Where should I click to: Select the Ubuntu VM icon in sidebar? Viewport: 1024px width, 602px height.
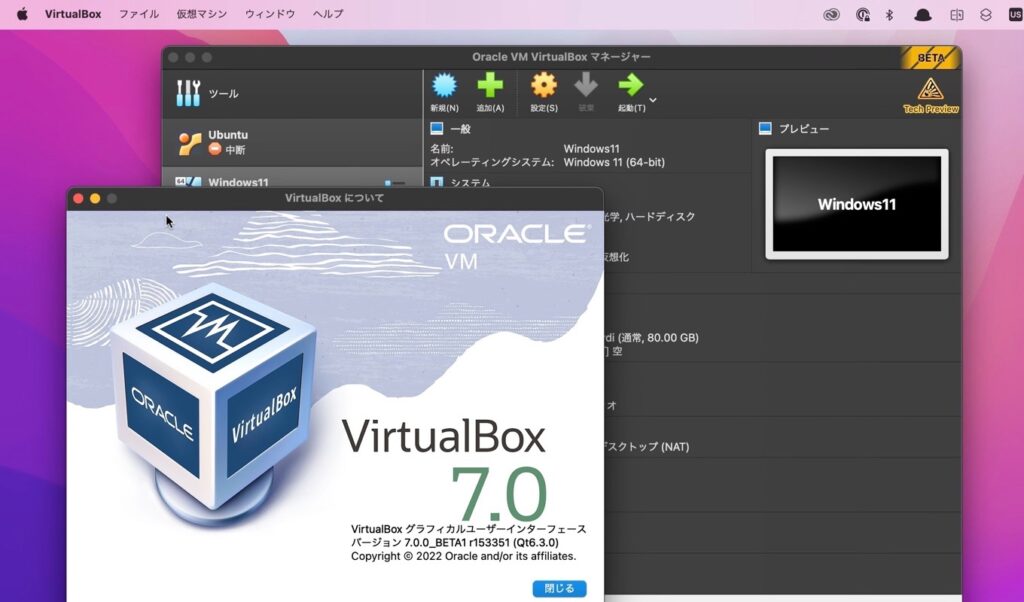(189, 140)
